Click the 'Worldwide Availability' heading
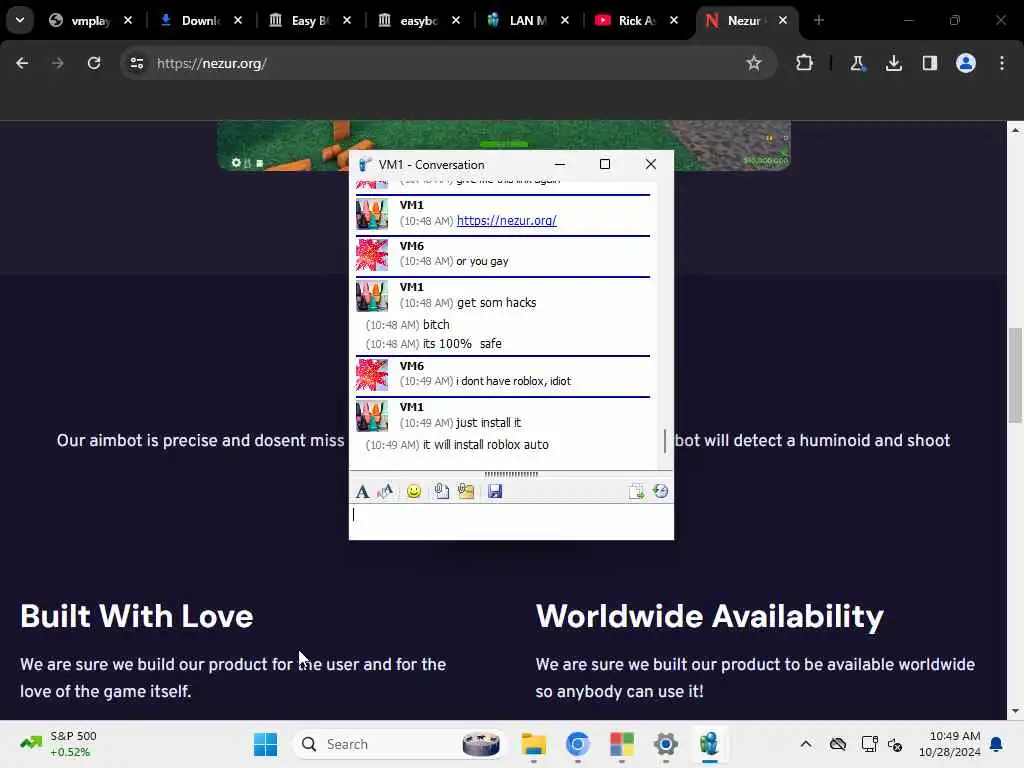The image size is (1024, 768). tap(710, 616)
